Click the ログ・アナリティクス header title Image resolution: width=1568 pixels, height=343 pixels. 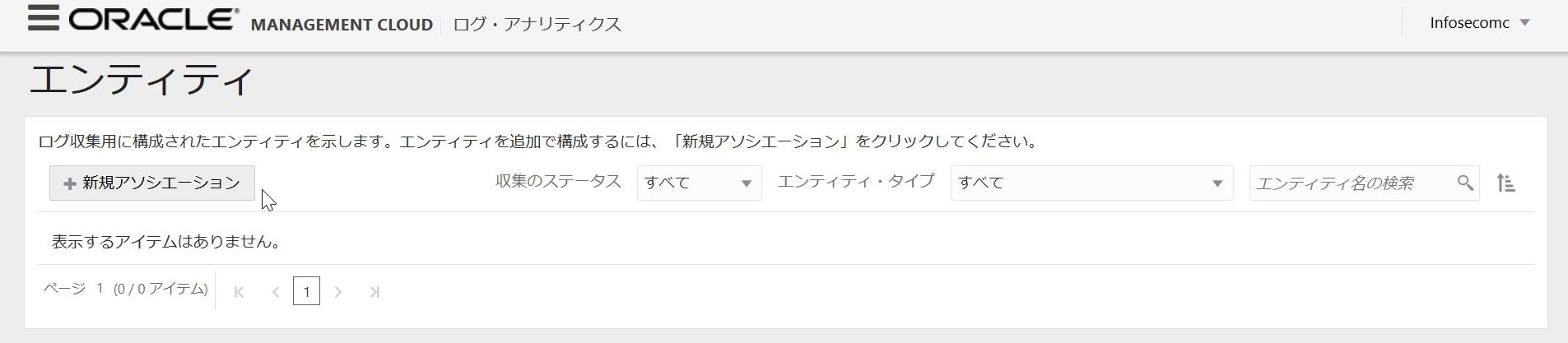pyautogui.click(x=537, y=25)
